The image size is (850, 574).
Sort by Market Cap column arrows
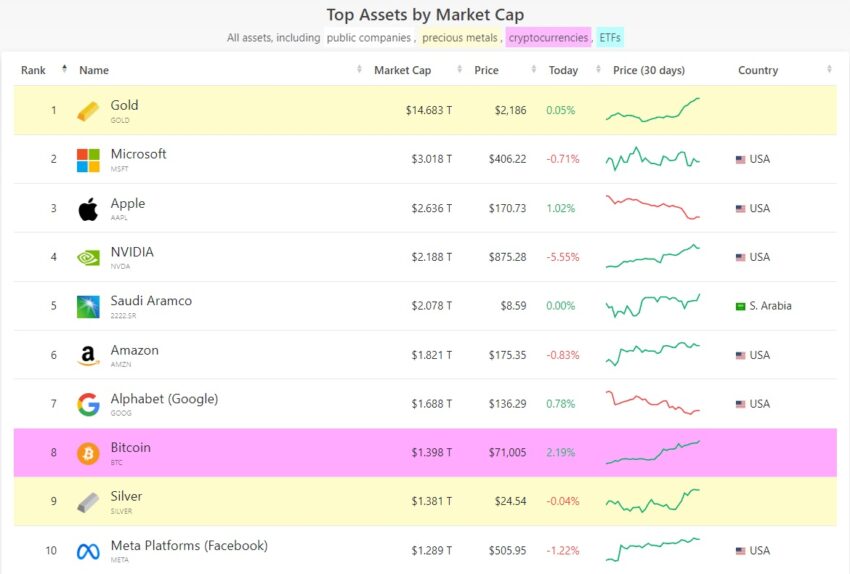tap(459, 69)
